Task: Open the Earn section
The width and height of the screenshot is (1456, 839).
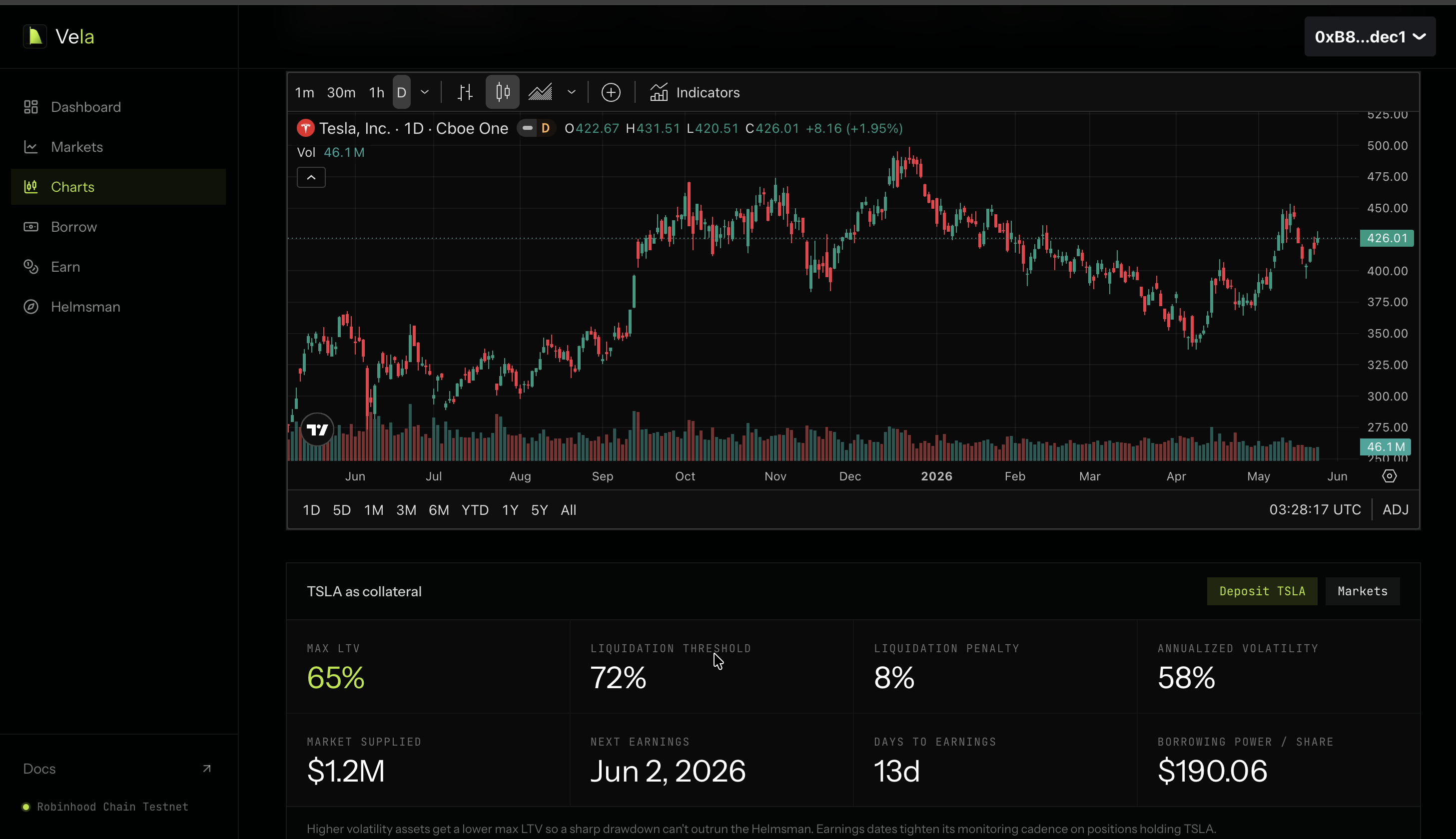Action: tap(118, 267)
